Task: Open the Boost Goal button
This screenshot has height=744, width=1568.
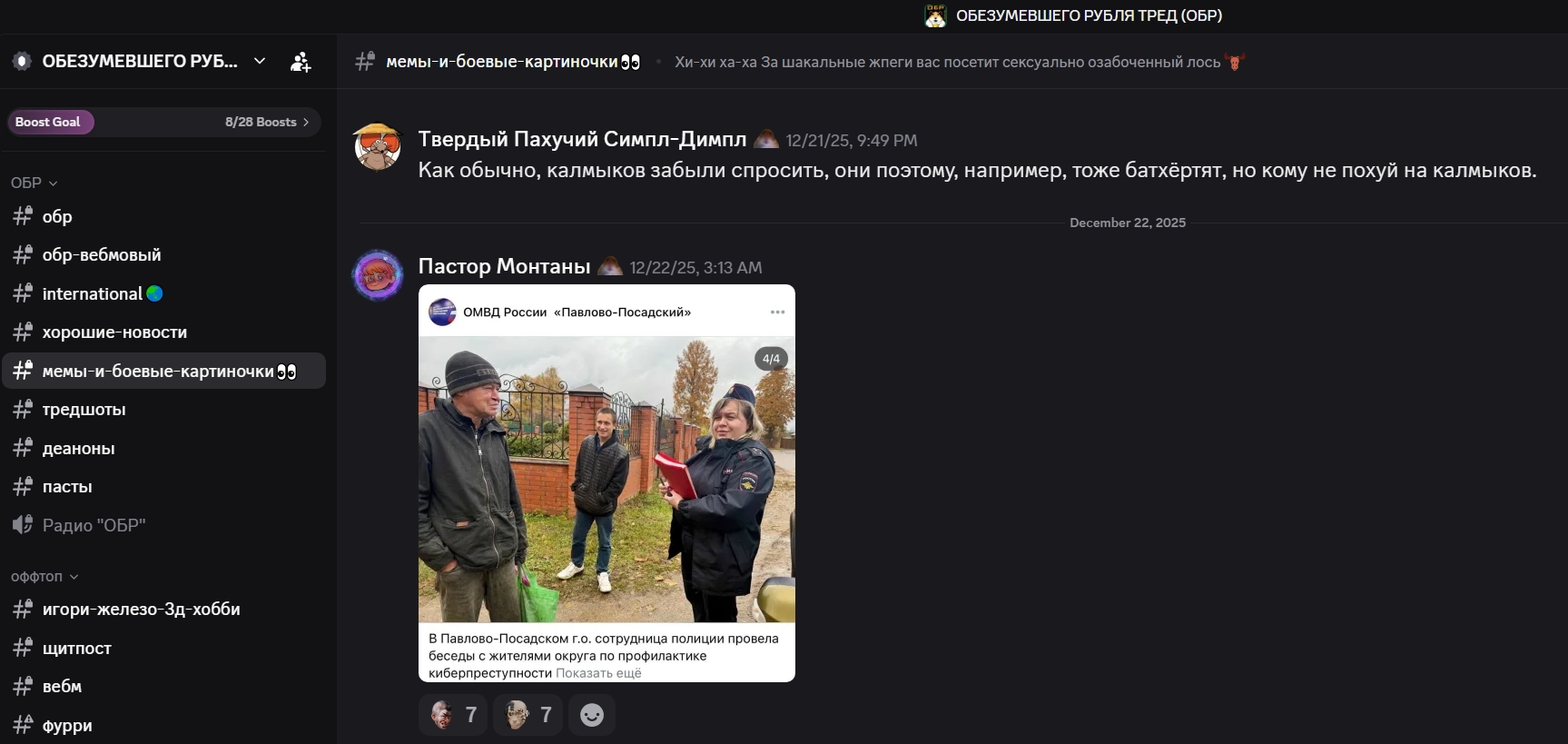Action: 50,122
